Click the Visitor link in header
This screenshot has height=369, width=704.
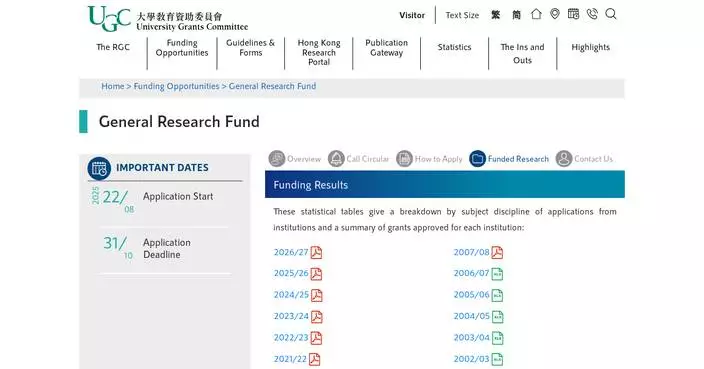click(412, 15)
